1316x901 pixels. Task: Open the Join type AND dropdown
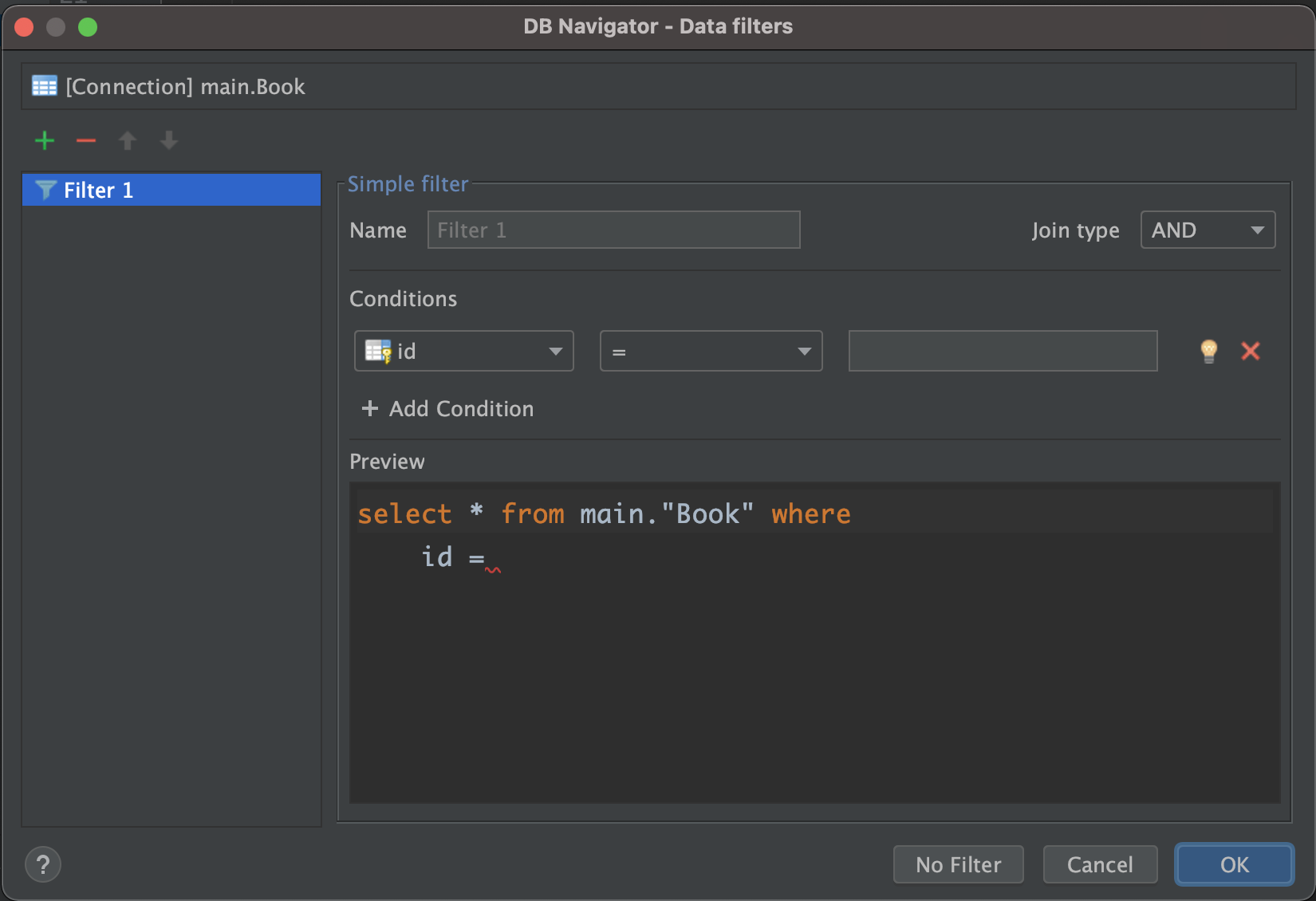1208,230
